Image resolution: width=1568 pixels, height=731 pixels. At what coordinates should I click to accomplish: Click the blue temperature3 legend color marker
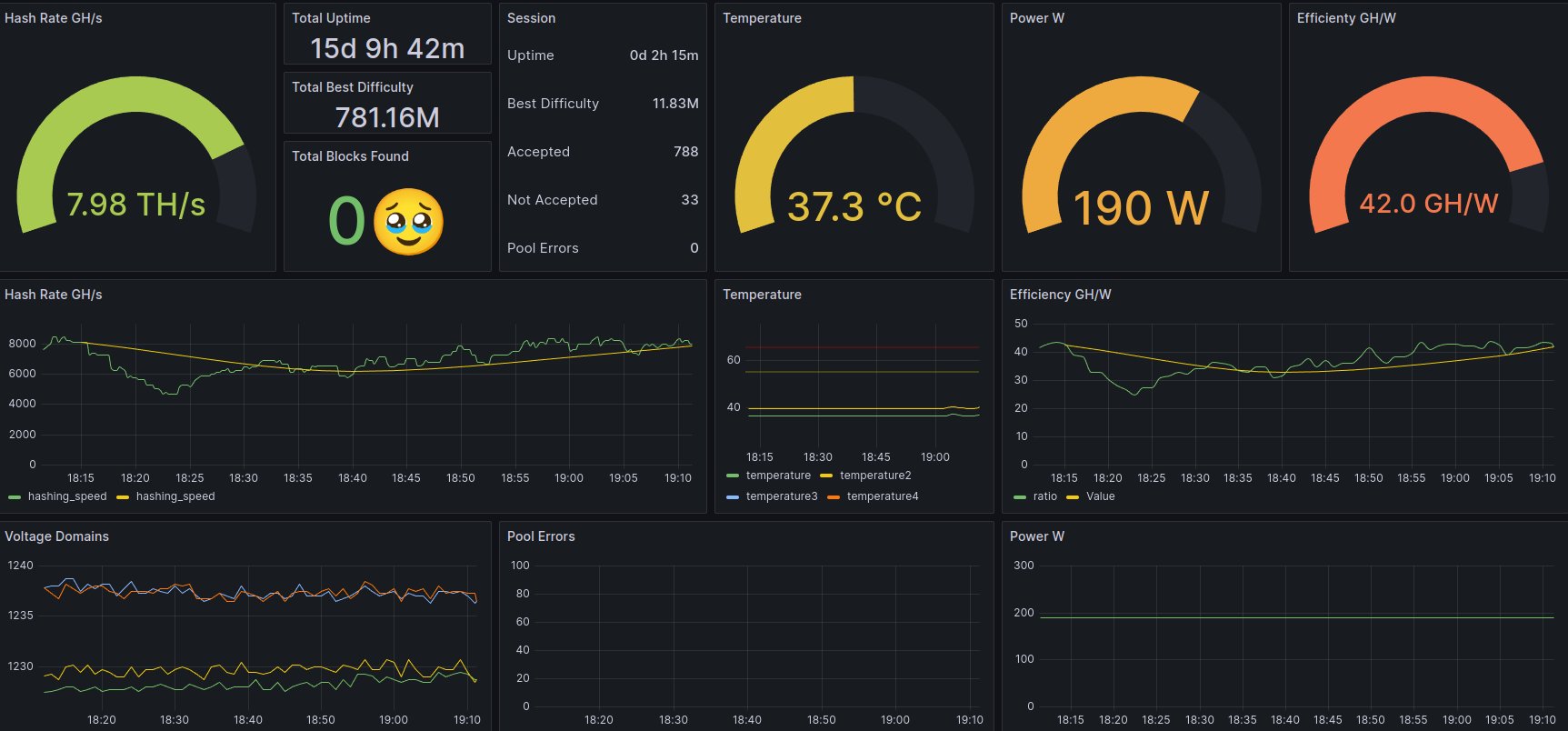[x=733, y=497]
